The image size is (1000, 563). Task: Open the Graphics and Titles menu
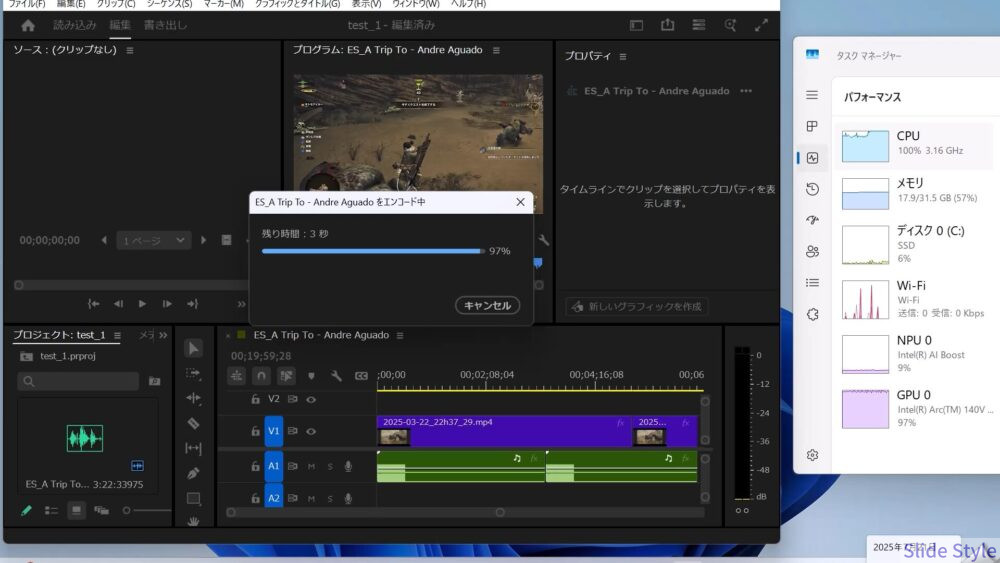pyautogui.click(x=297, y=4)
